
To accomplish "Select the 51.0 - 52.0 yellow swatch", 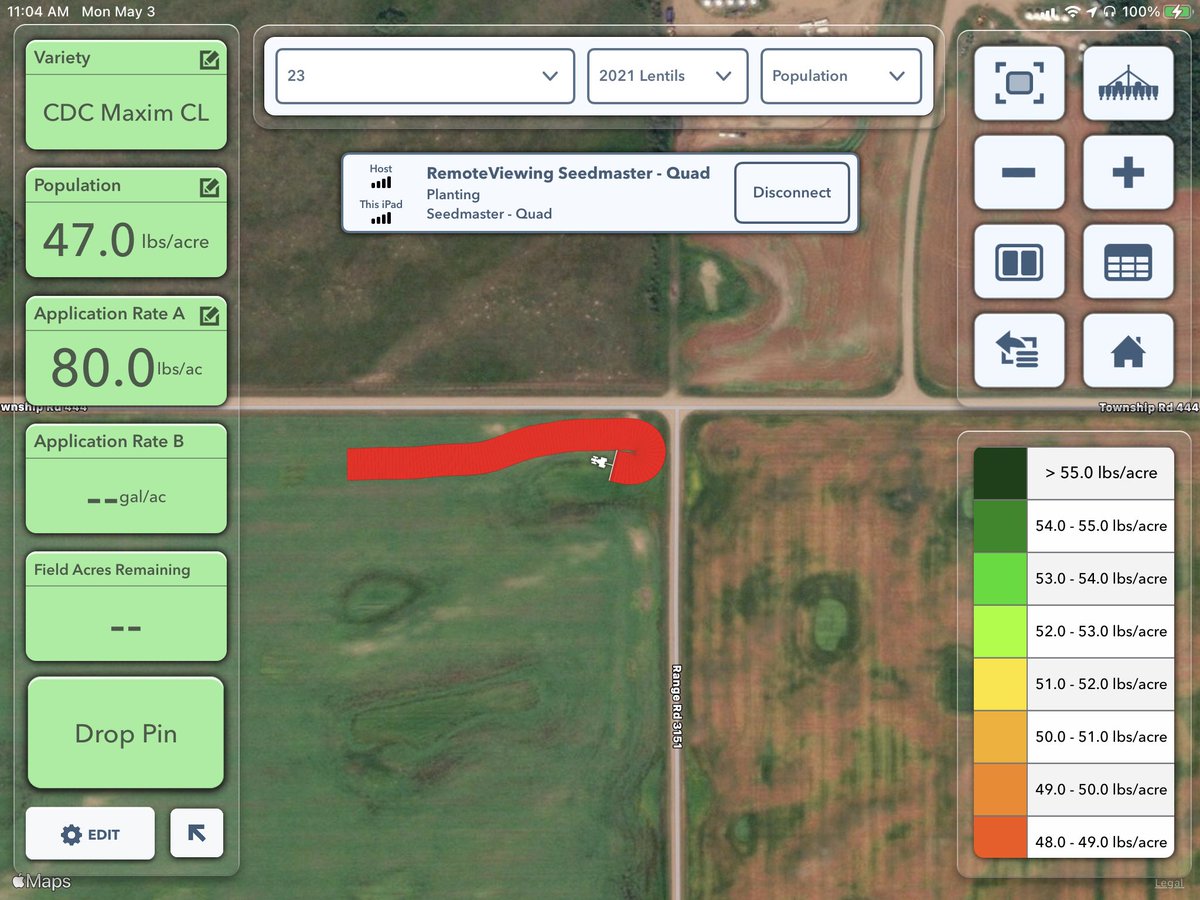I will click(x=1000, y=684).
